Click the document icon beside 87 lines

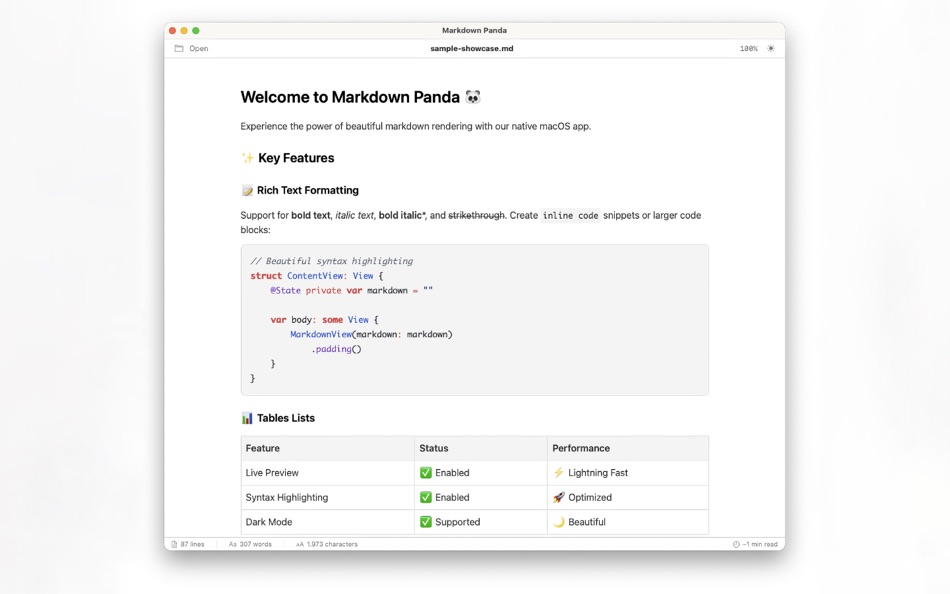click(x=174, y=544)
